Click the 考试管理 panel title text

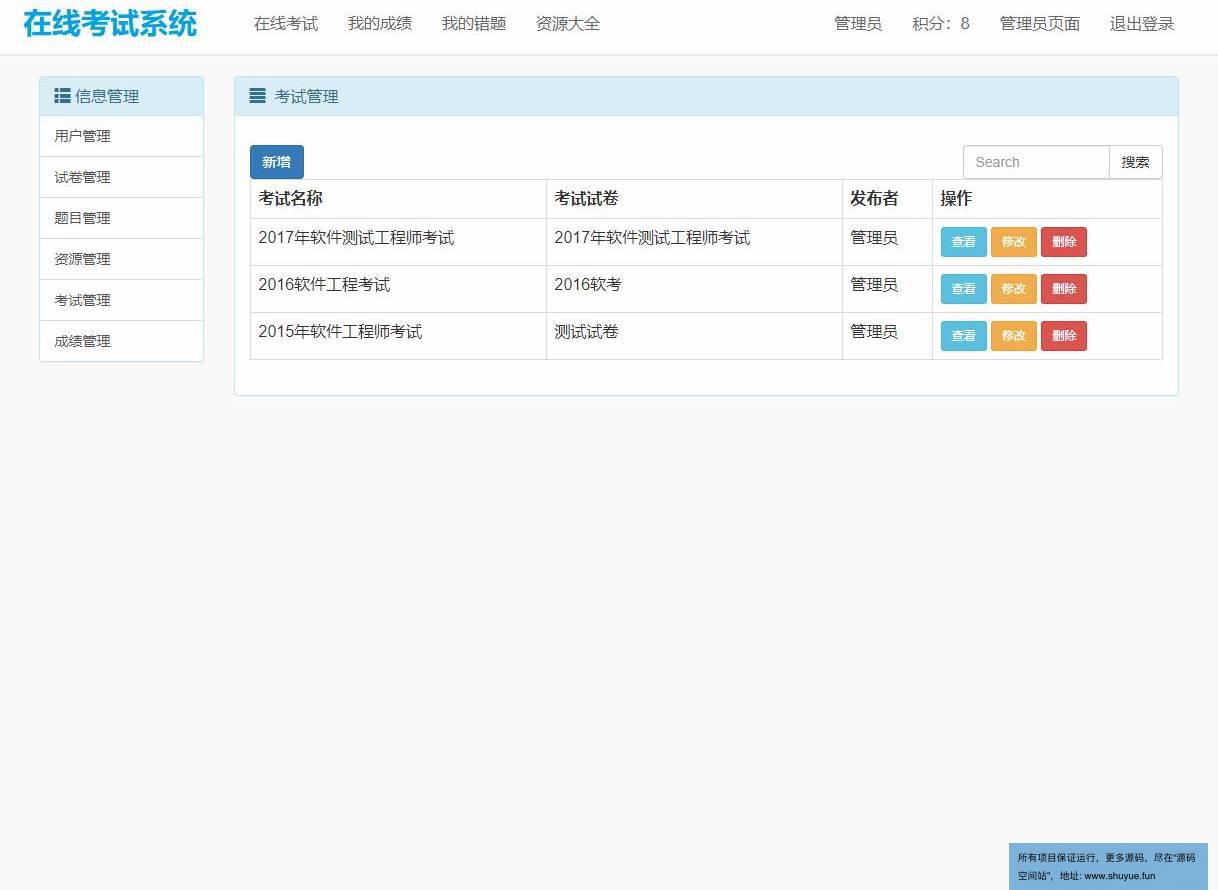click(307, 97)
